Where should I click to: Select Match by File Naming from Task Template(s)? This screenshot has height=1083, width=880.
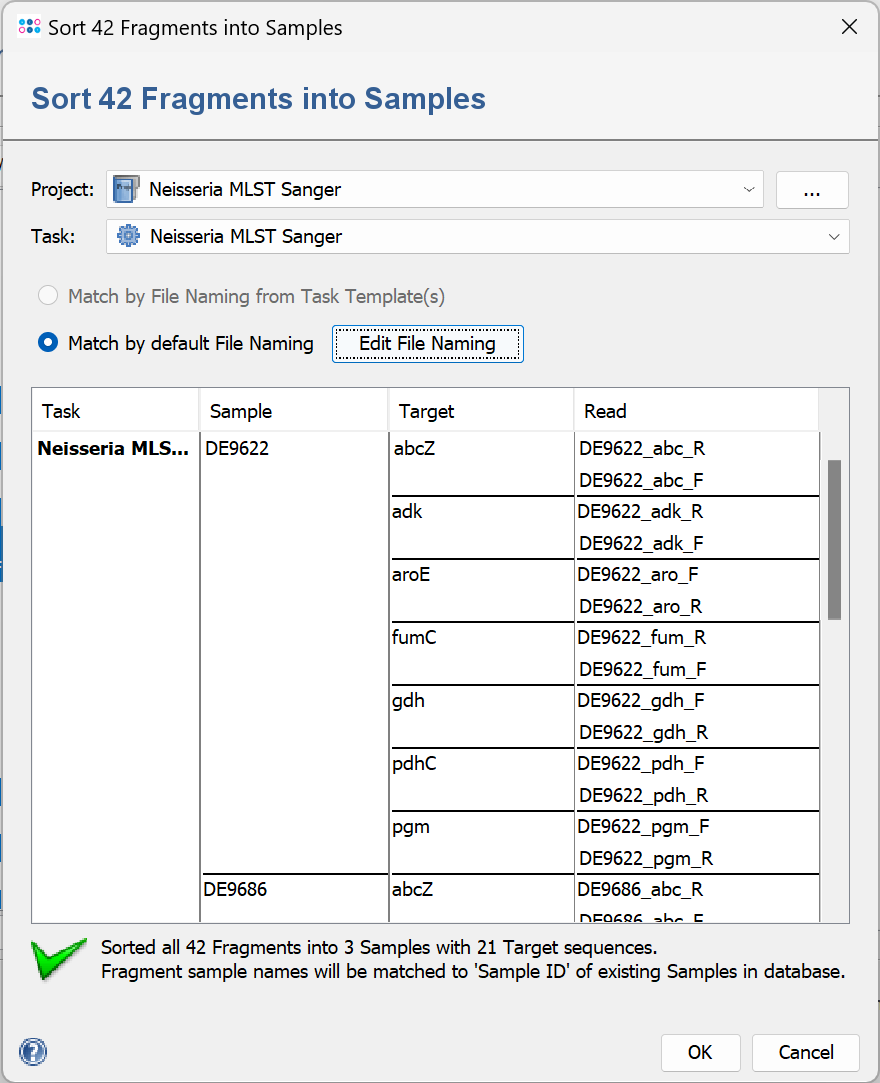47,296
